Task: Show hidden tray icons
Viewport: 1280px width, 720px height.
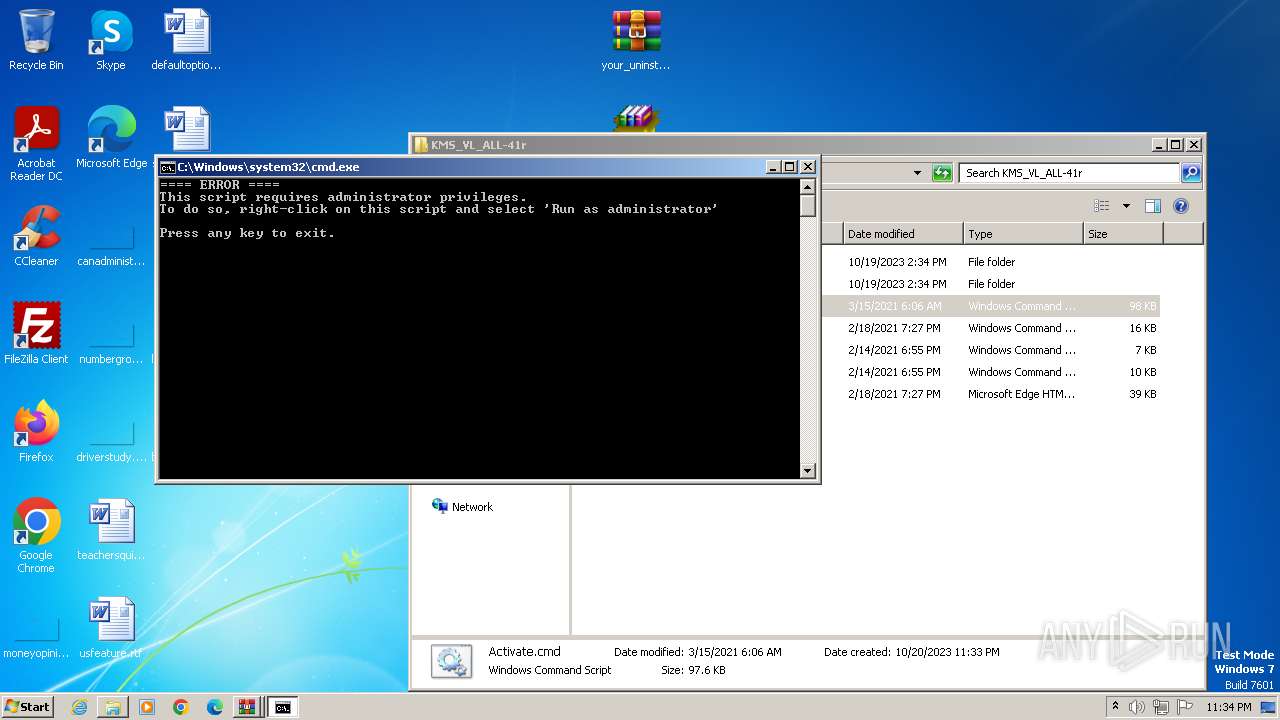Action: tap(1116, 706)
